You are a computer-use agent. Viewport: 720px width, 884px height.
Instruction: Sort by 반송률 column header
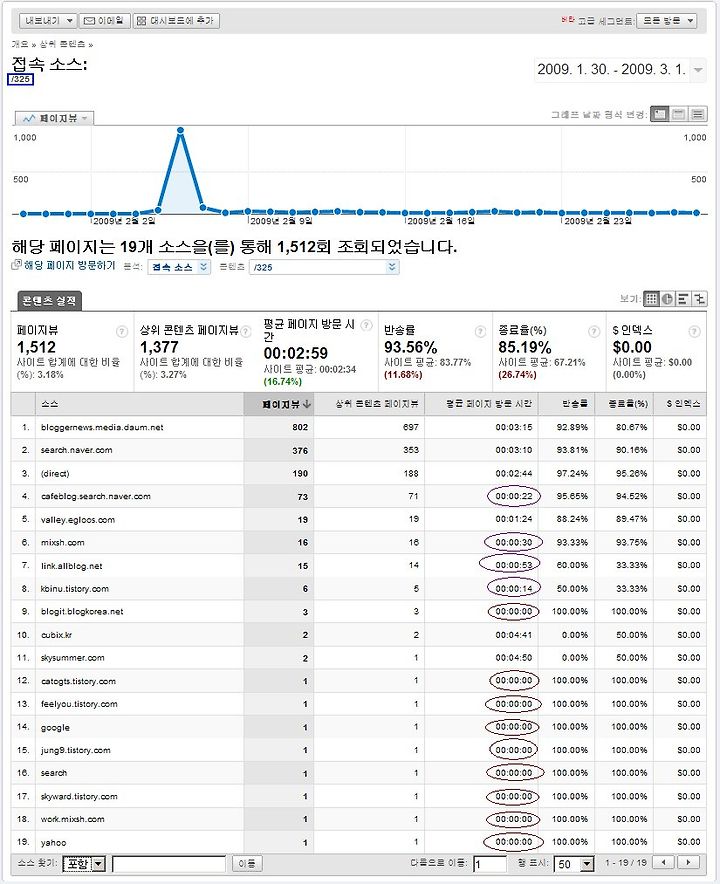[576, 404]
